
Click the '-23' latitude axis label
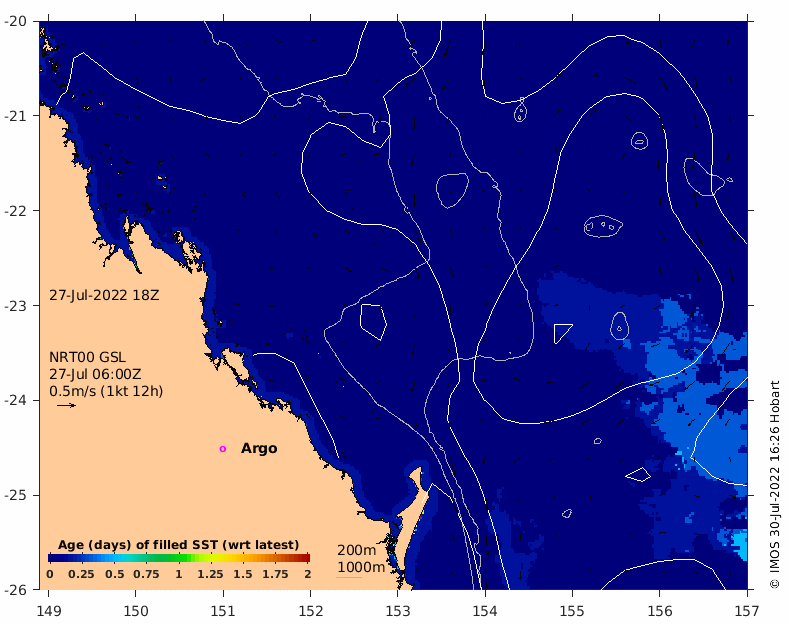click(x=16, y=305)
